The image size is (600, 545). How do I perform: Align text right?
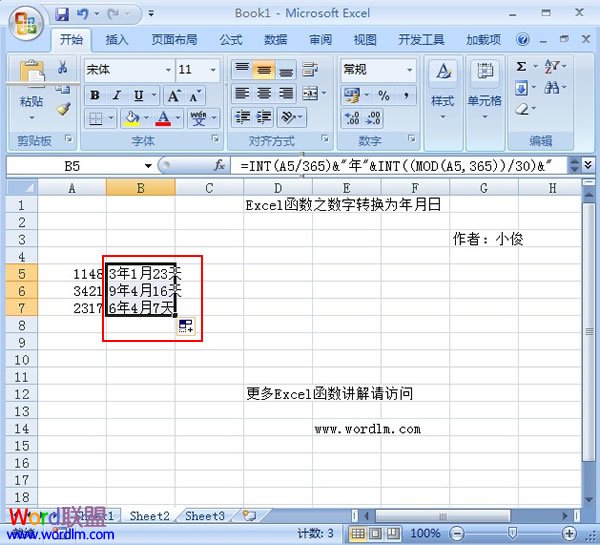tap(285, 93)
